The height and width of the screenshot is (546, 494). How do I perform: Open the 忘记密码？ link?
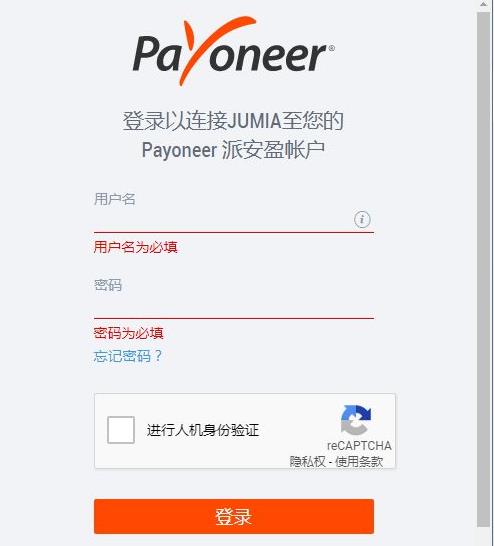pyautogui.click(x=128, y=356)
